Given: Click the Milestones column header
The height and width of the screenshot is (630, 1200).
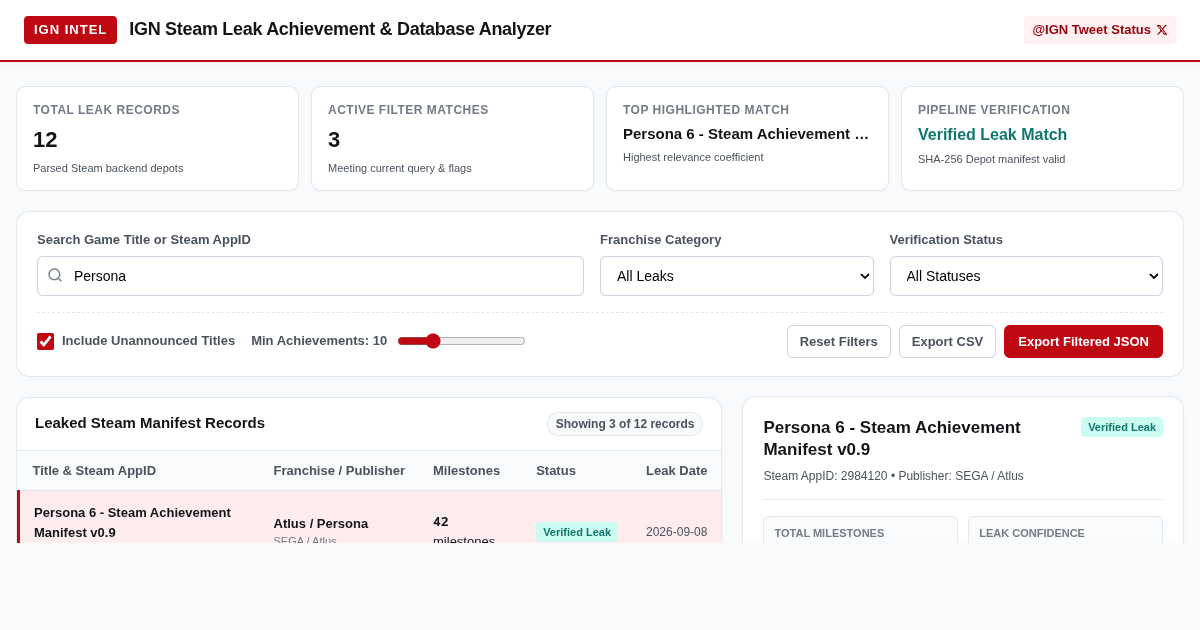Looking at the screenshot, I should pyautogui.click(x=466, y=470).
